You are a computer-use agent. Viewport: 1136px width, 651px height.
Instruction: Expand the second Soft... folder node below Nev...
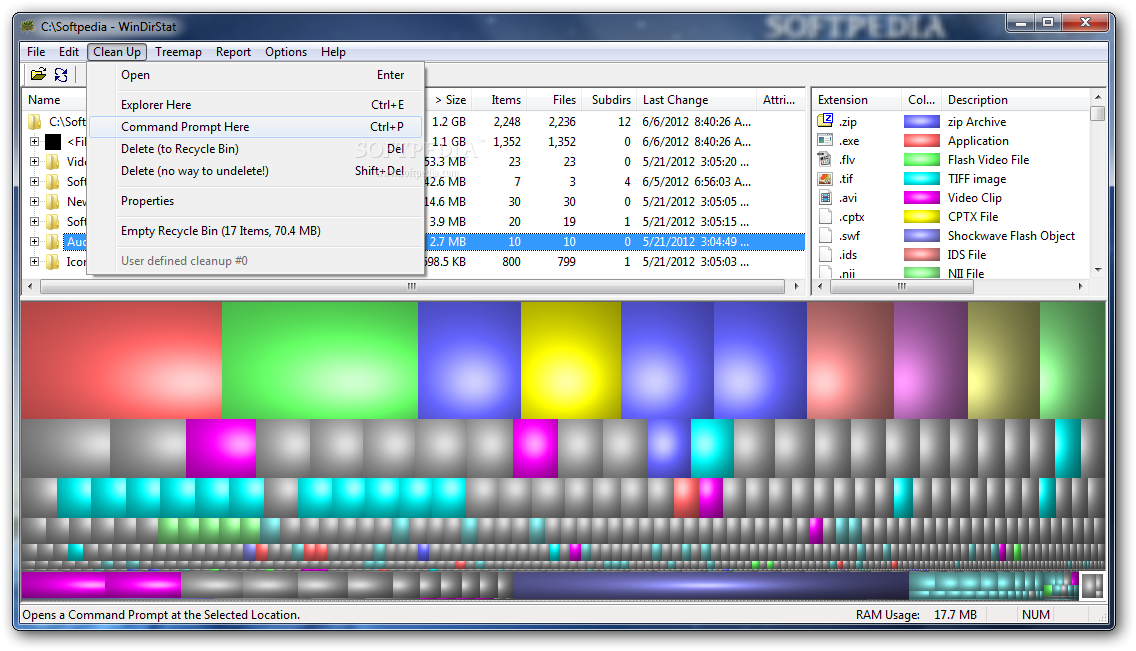click(x=34, y=222)
